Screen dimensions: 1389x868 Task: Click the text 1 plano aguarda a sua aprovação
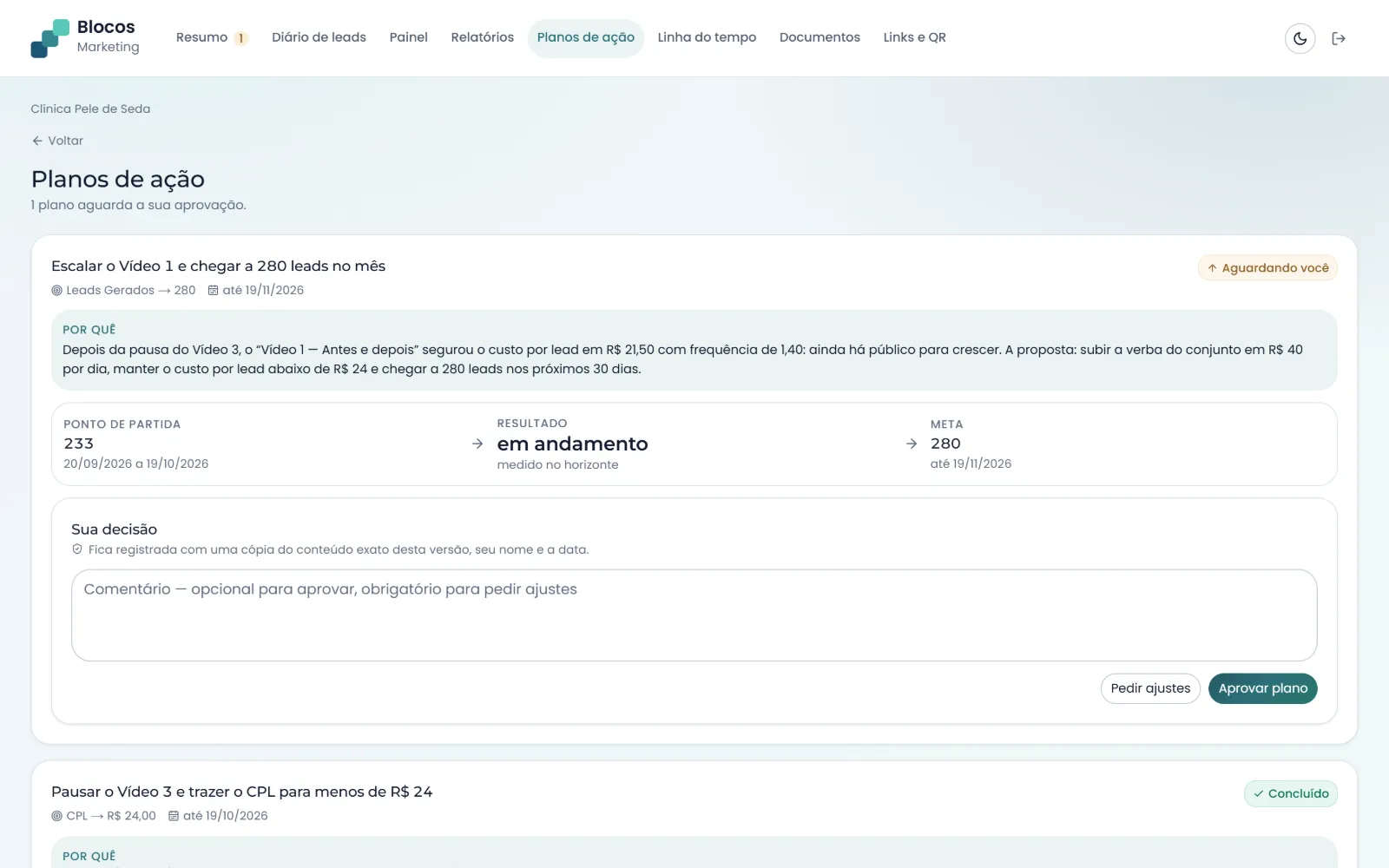[138, 205]
